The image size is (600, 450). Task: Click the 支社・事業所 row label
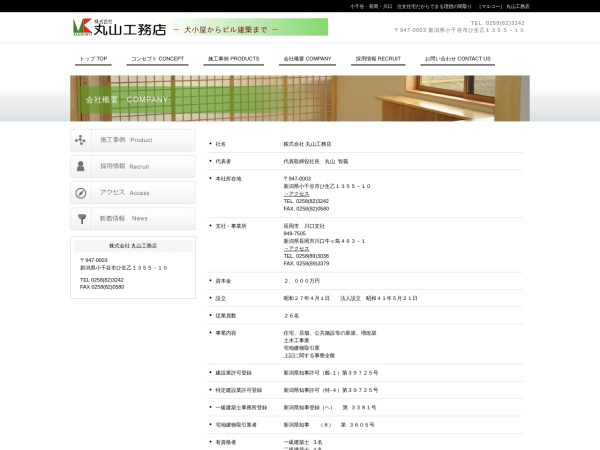pos(231,226)
